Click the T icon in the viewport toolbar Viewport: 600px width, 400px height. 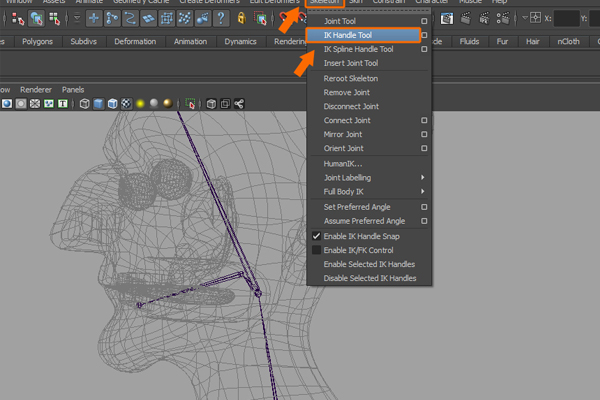coord(62,104)
